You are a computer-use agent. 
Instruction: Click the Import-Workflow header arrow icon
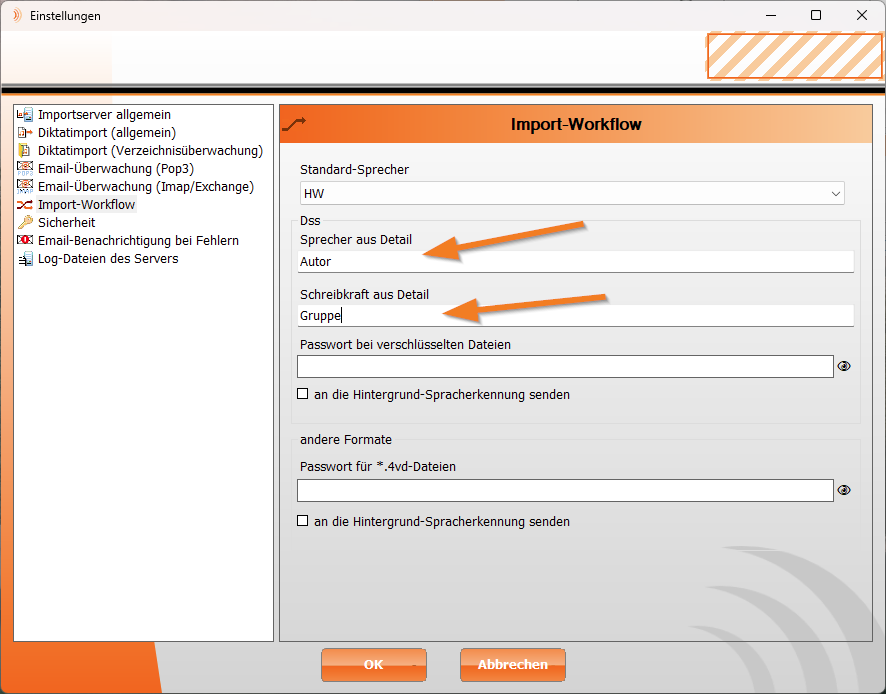[x=294, y=124]
